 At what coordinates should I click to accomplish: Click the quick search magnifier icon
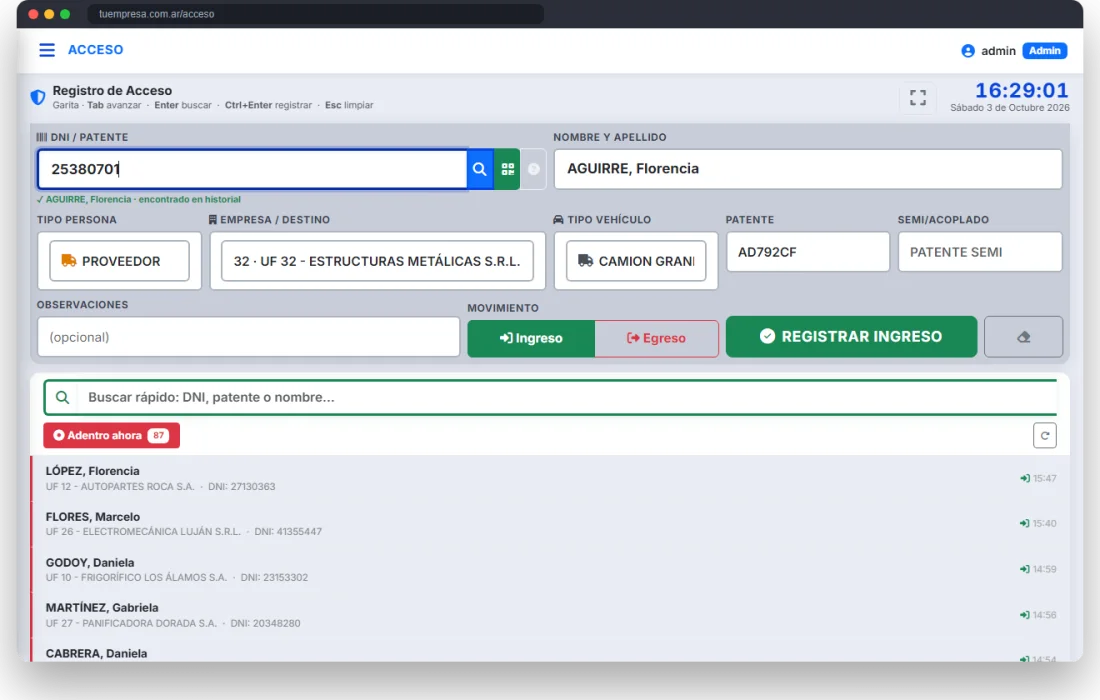point(62,398)
